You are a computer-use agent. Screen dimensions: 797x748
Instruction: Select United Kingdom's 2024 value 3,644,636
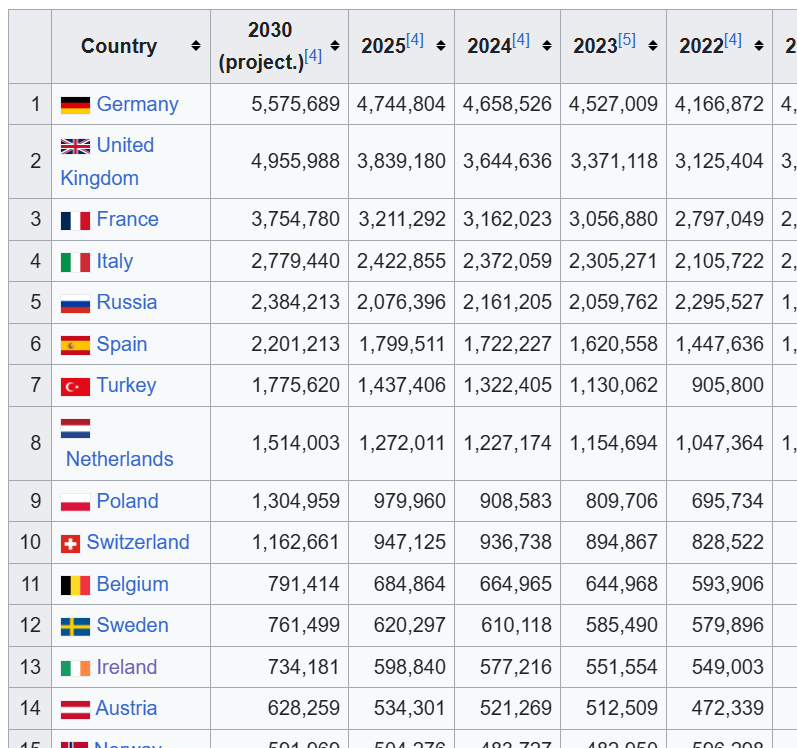click(507, 162)
